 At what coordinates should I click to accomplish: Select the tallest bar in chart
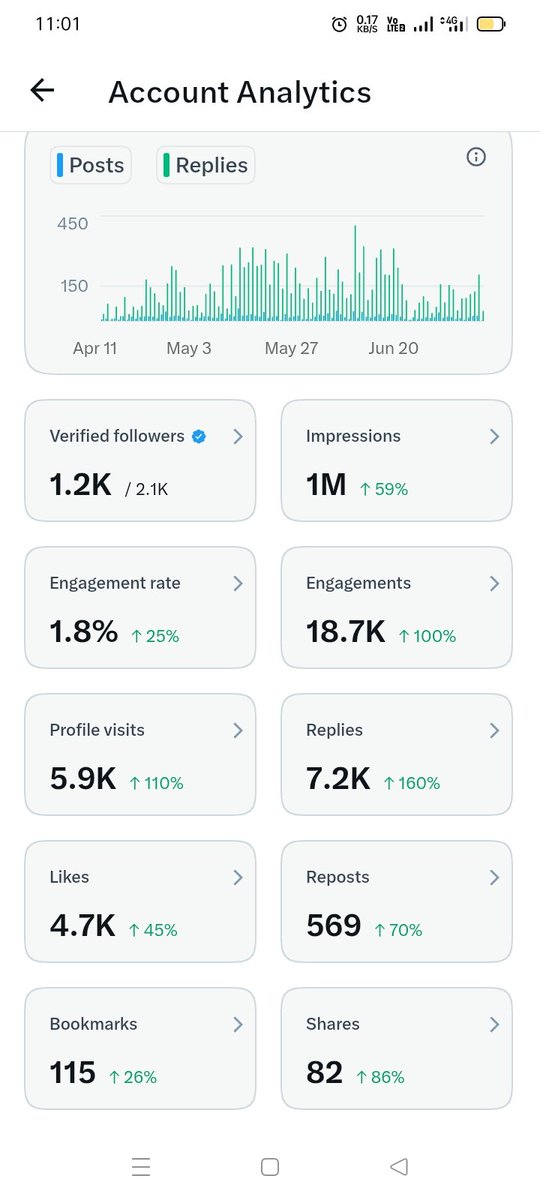pos(355,273)
